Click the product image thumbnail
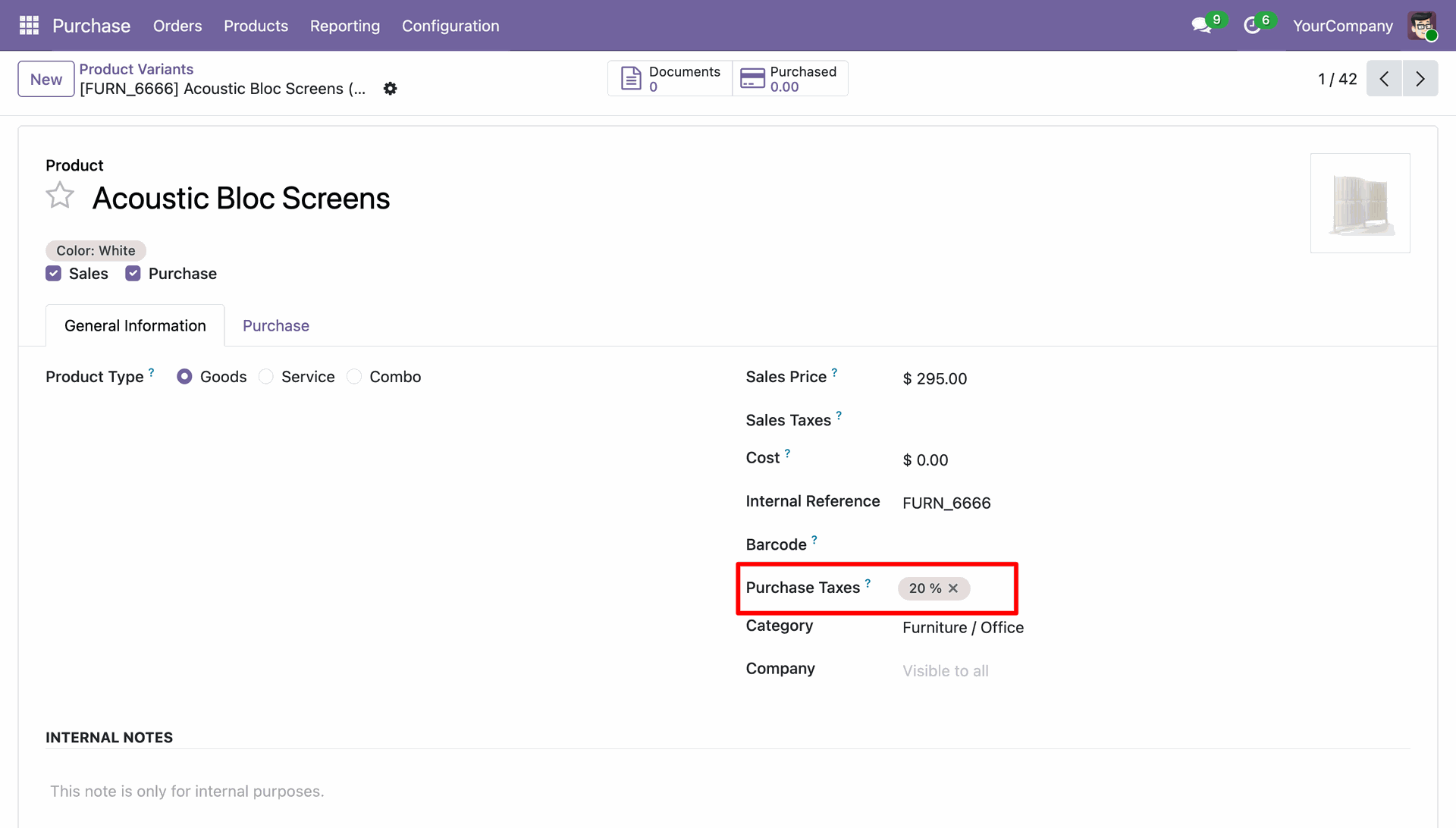The width and height of the screenshot is (1456, 828). point(1360,203)
